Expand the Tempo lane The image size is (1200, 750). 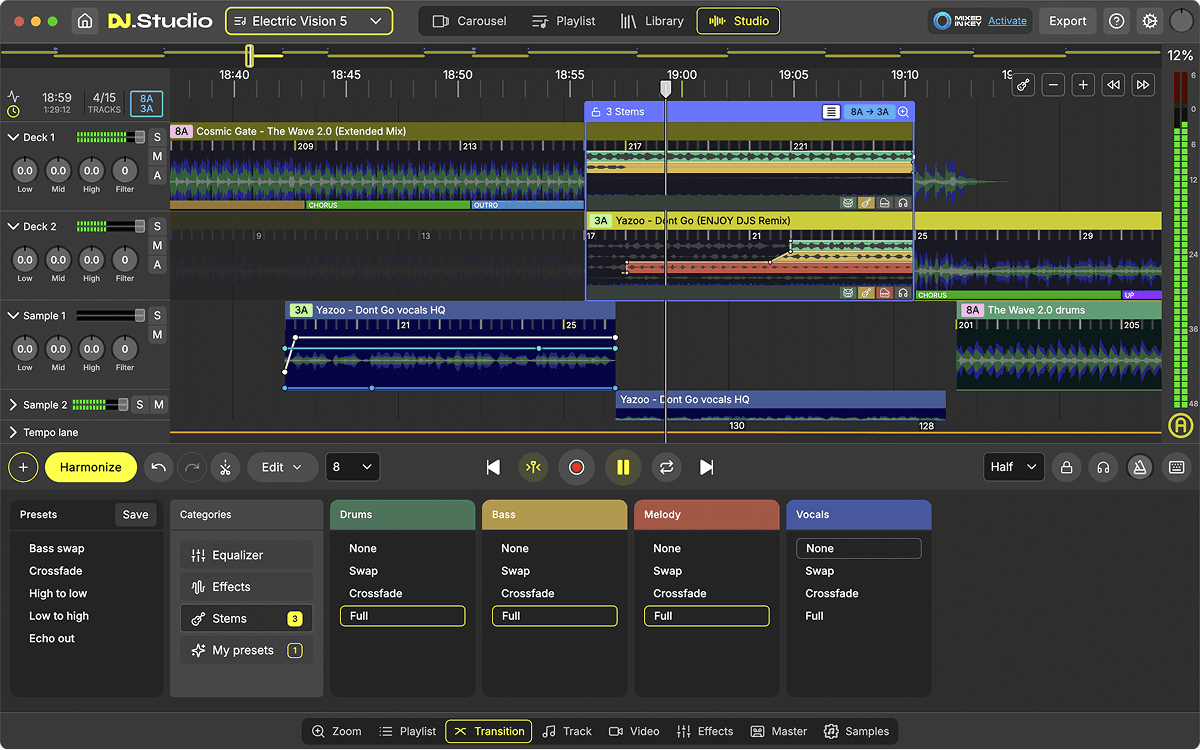(14, 433)
